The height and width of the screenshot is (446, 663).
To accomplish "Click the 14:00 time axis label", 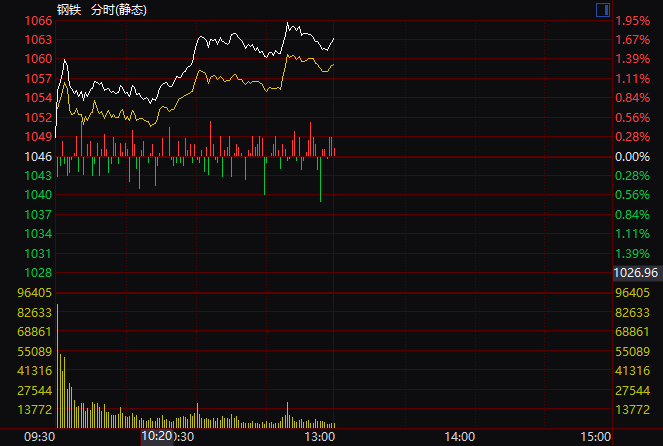I will (459, 437).
